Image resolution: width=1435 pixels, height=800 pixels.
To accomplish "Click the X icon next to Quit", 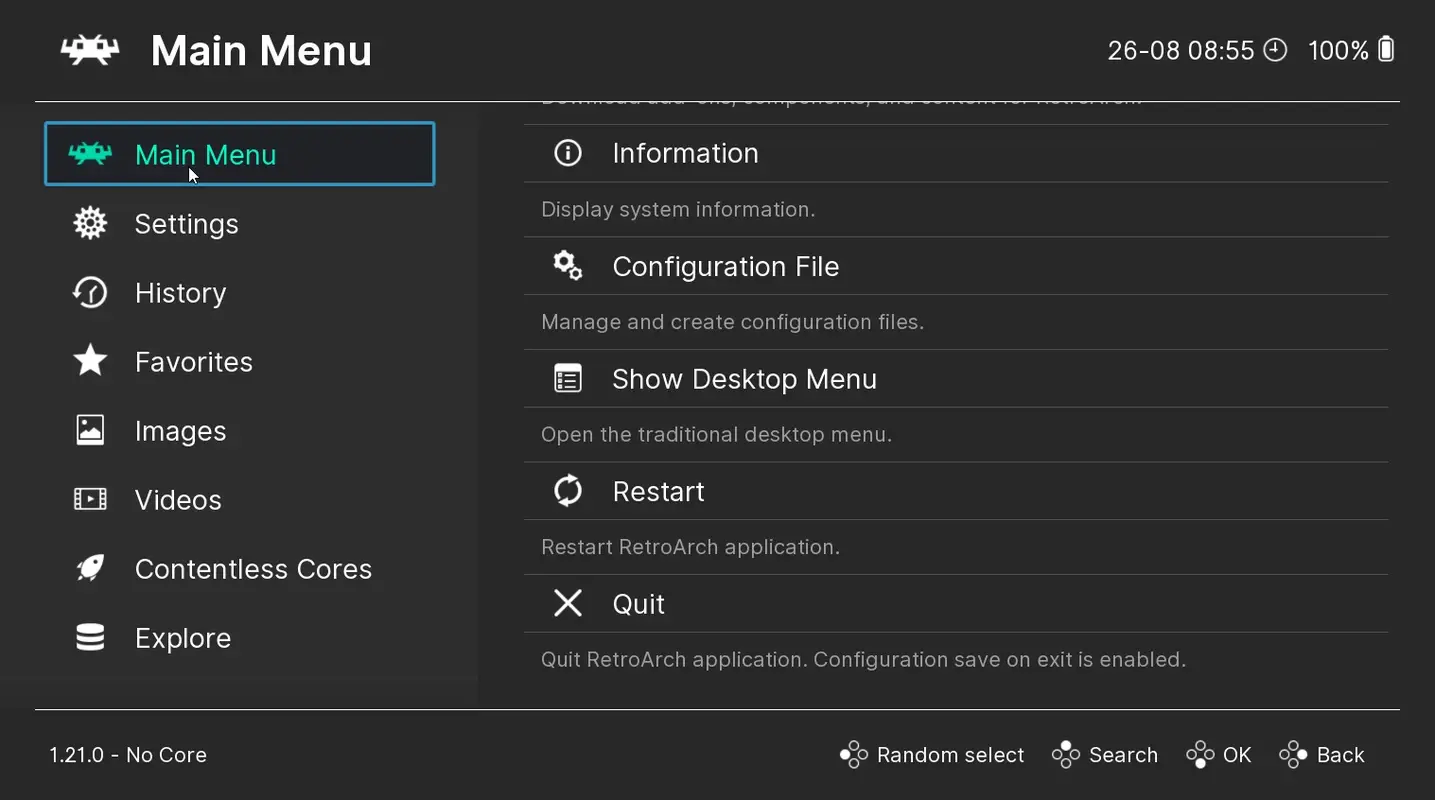I will (567, 603).
